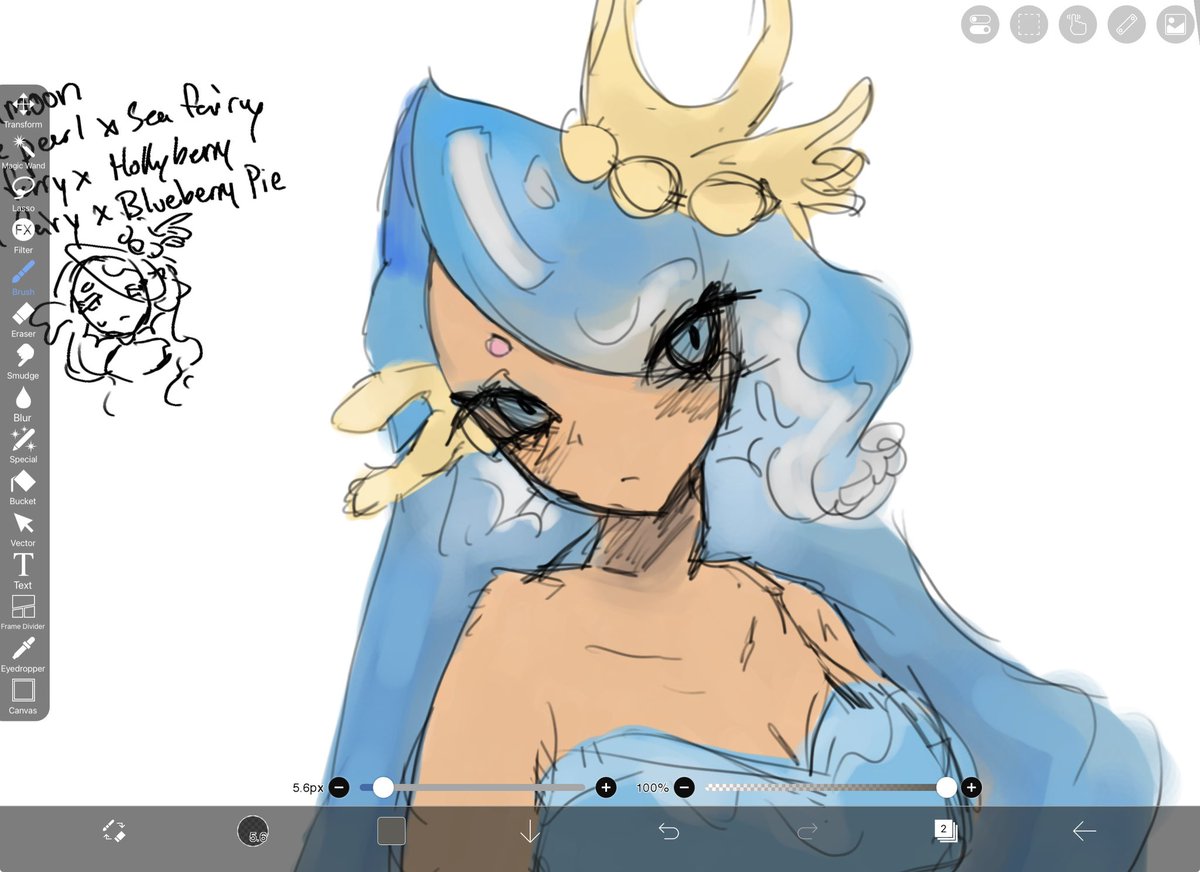This screenshot has width=1200, height=872.
Task: Open the layers panel showing 2
Action: (x=945, y=830)
